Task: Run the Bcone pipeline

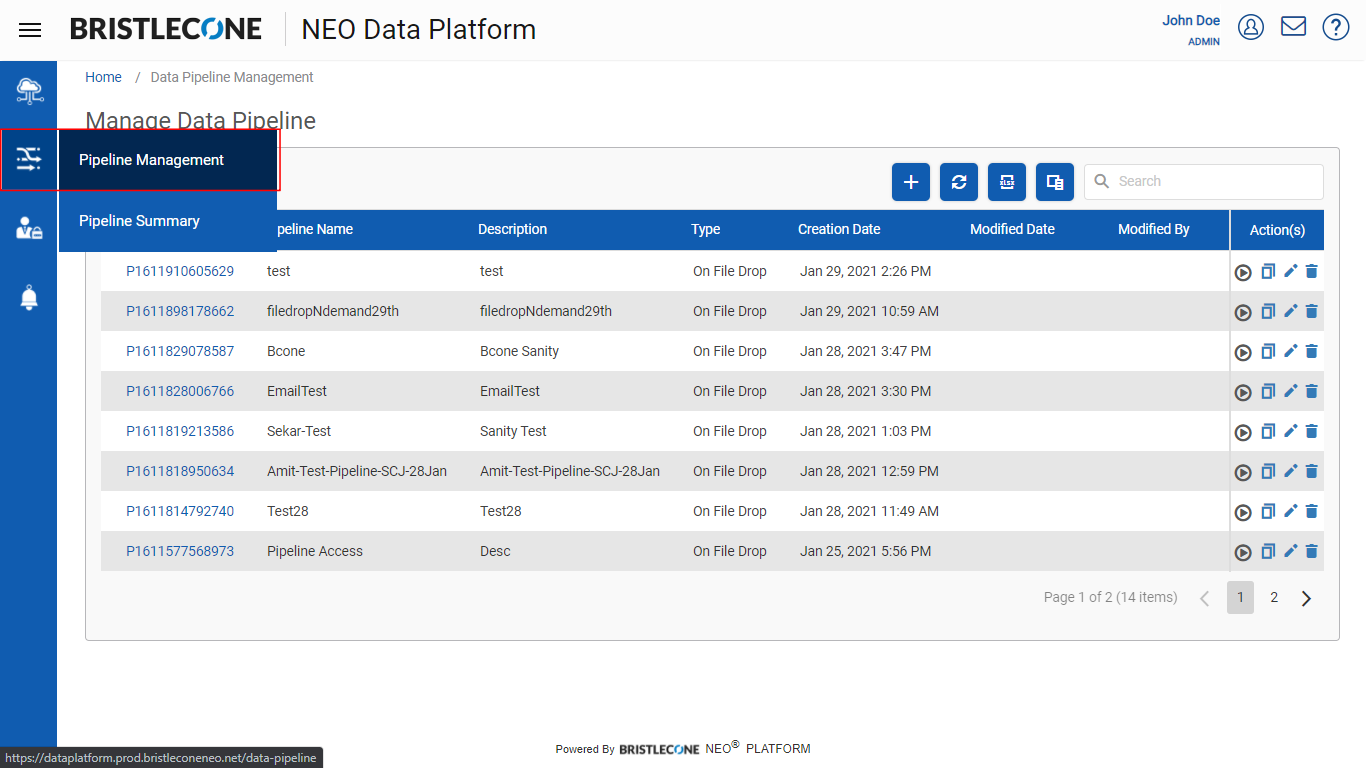Action: (1243, 352)
